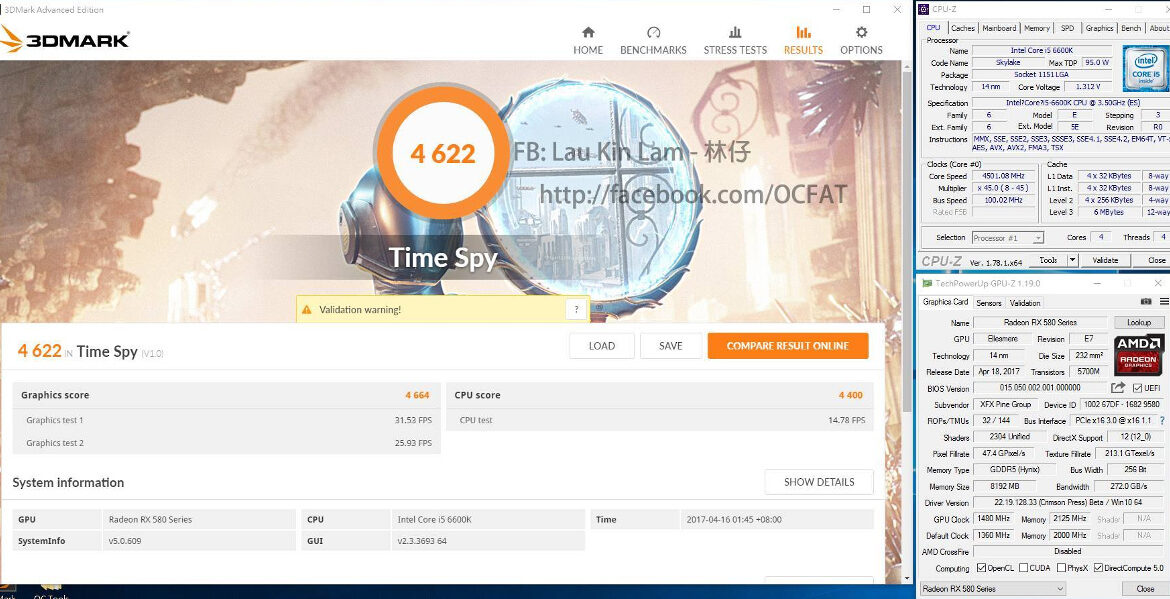
Task: Switch to the Mainboard tab in CPU-Z
Action: [x=998, y=28]
